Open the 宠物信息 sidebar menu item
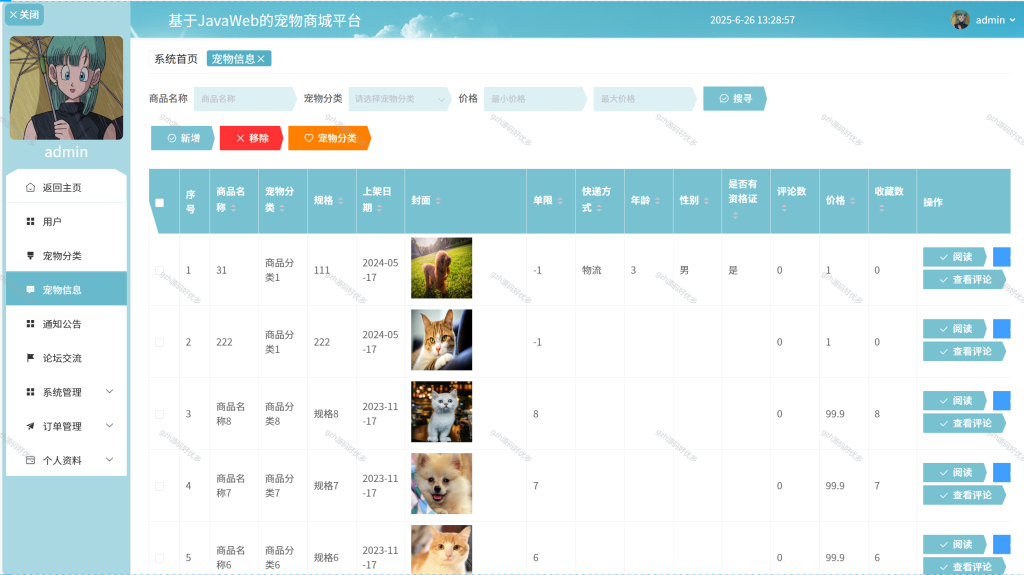1024x575 pixels. (67, 289)
